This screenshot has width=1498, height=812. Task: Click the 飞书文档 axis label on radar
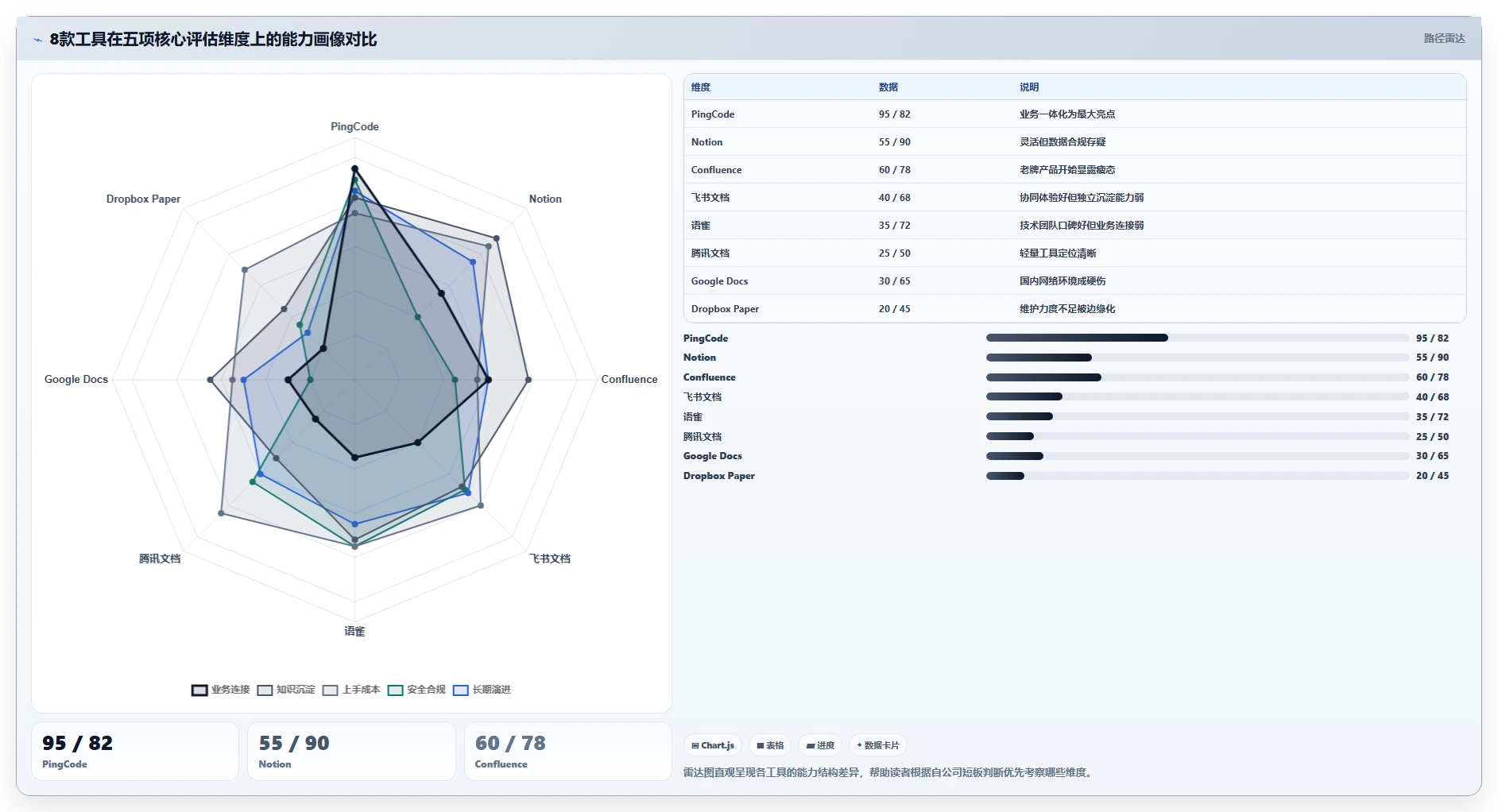pos(550,559)
